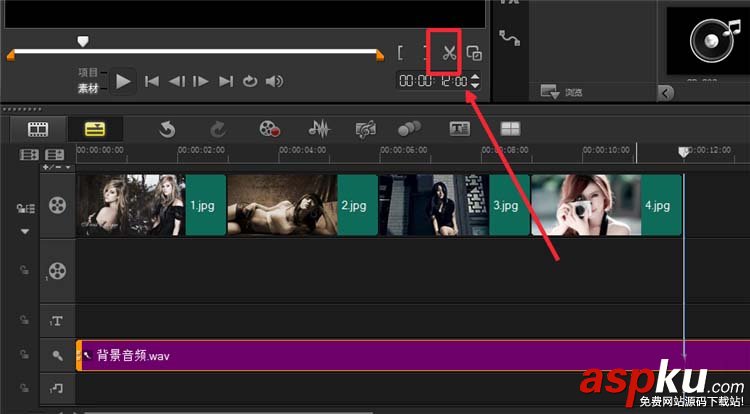
Task: Jump to end of clip
Action: click(226, 82)
